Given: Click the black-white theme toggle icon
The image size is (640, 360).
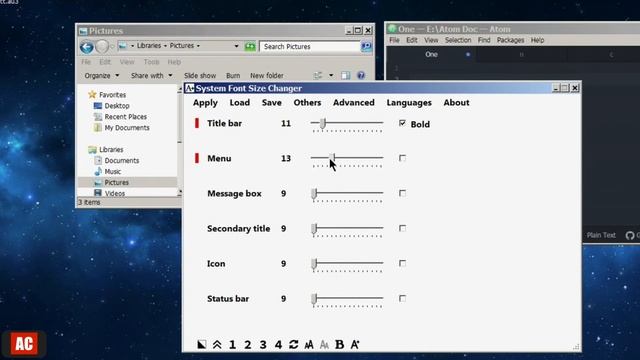Looking at the screenshot, I should (x=202, y=344).
